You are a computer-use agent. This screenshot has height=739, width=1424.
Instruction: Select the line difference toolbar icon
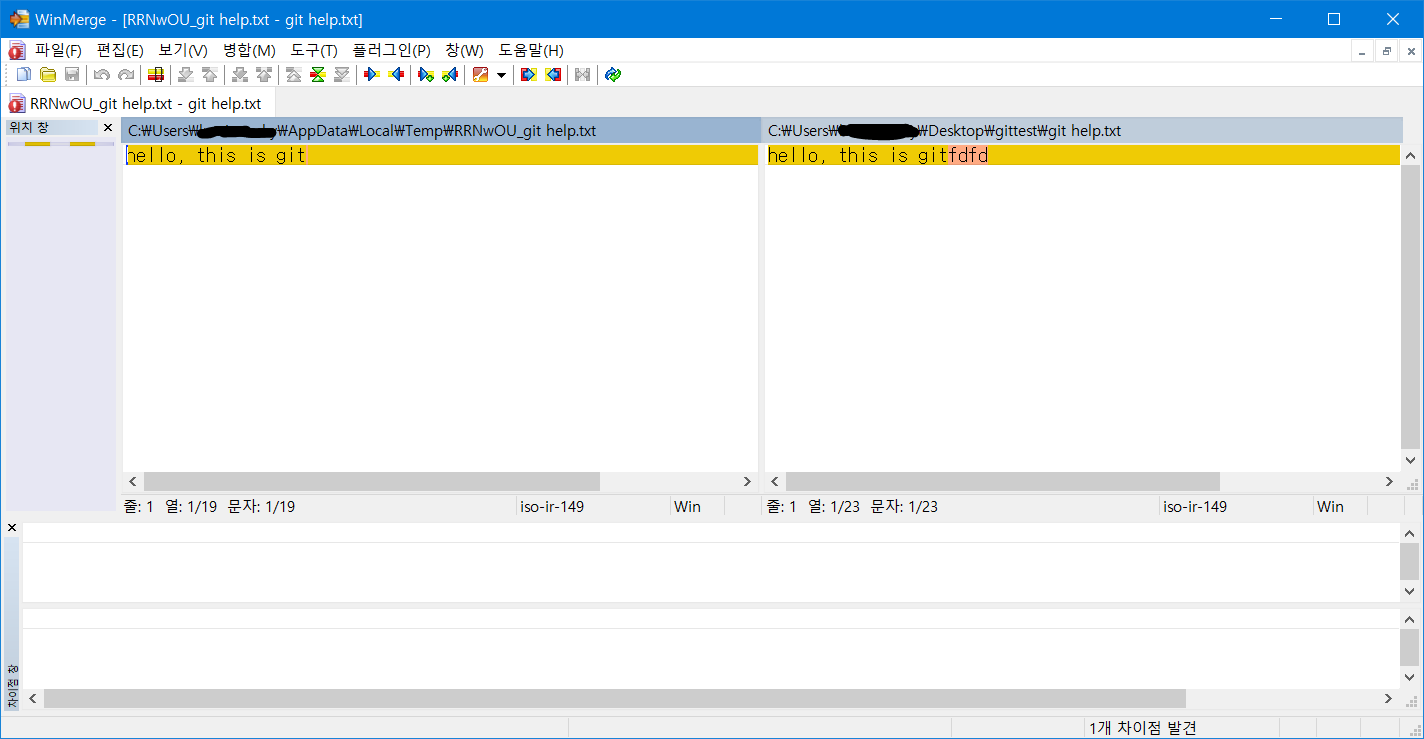tap(155, 75)
